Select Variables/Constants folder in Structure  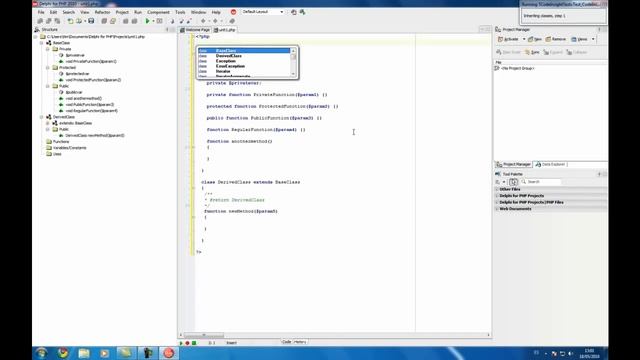[x=69, y=148]
